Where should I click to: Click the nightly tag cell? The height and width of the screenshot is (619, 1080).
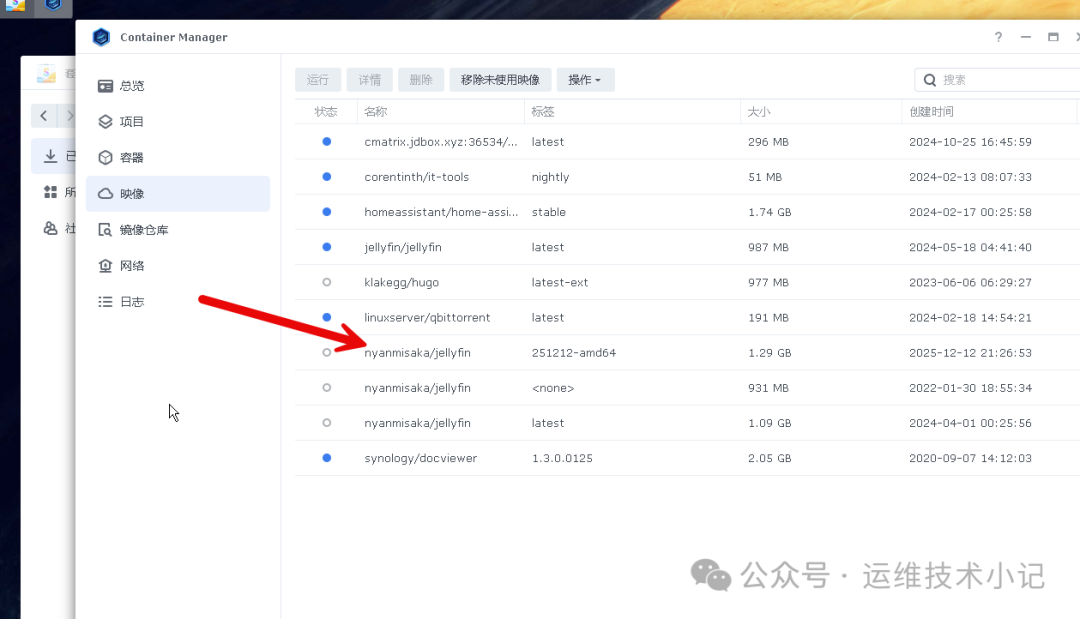point(550,177)
